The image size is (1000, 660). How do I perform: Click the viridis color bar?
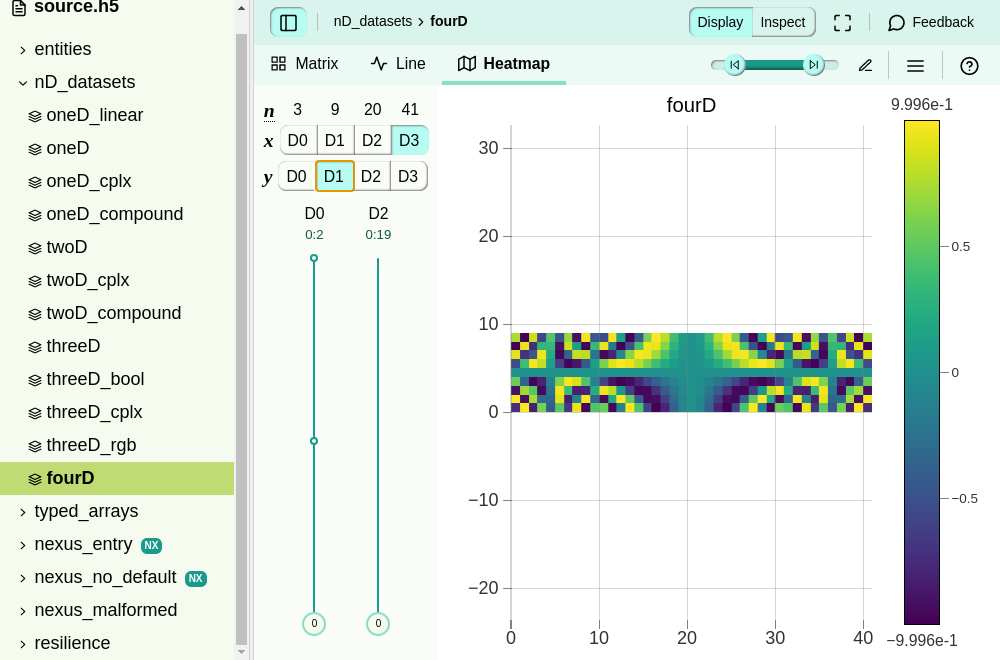click(x=922, y=372)
